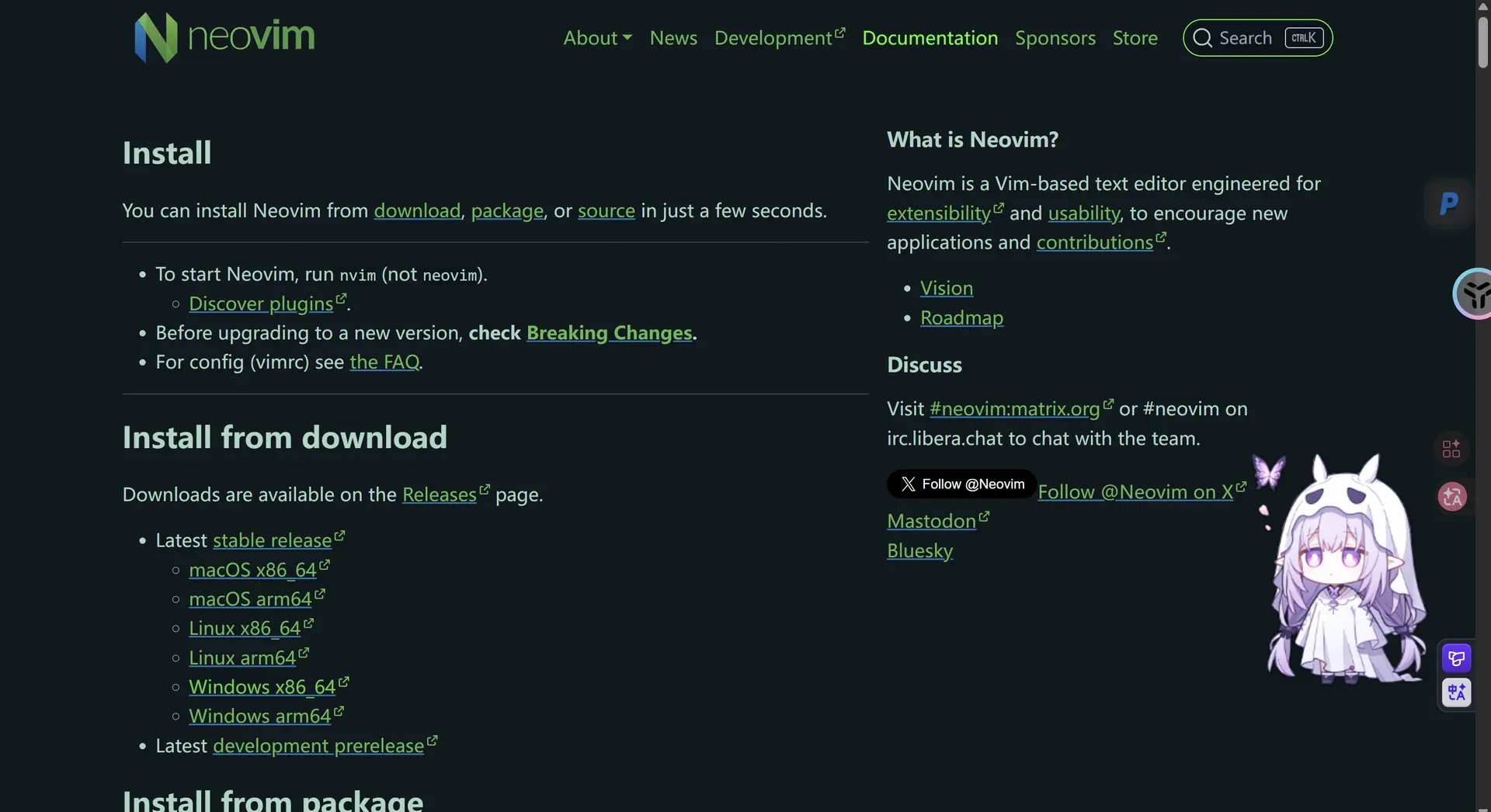Click the magnifier icon in the search box
The image size is (1491, 812).
tap(1202, 38)
